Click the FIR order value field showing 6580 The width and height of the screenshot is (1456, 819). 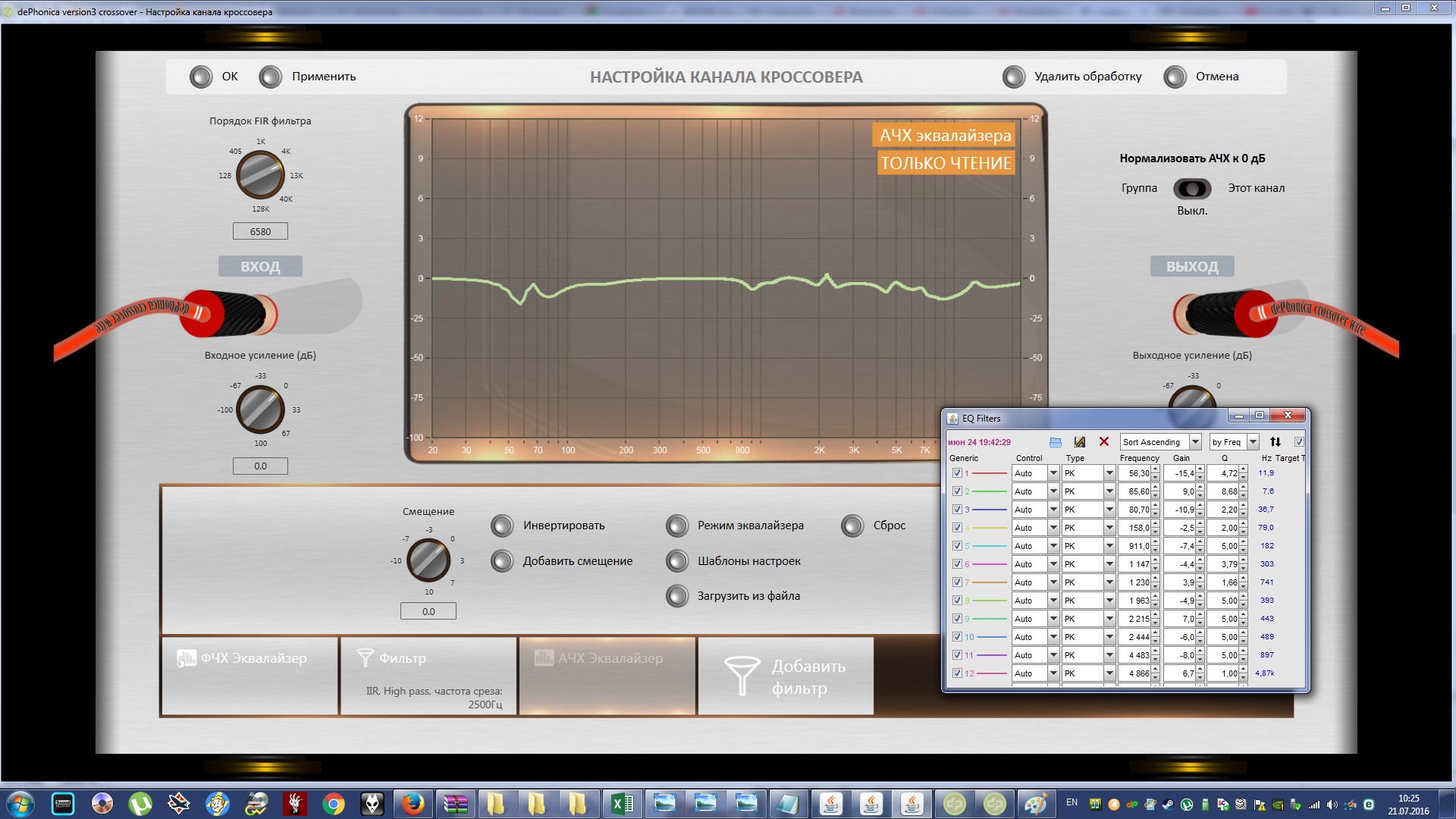[260, 232]
